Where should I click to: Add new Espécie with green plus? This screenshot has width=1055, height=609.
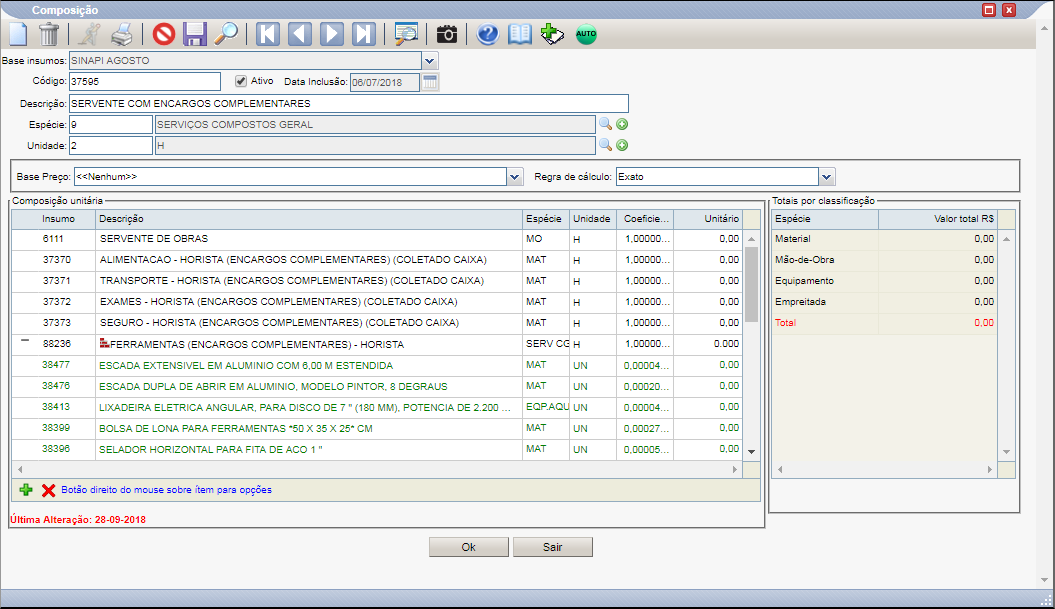[x=622, y=124]
